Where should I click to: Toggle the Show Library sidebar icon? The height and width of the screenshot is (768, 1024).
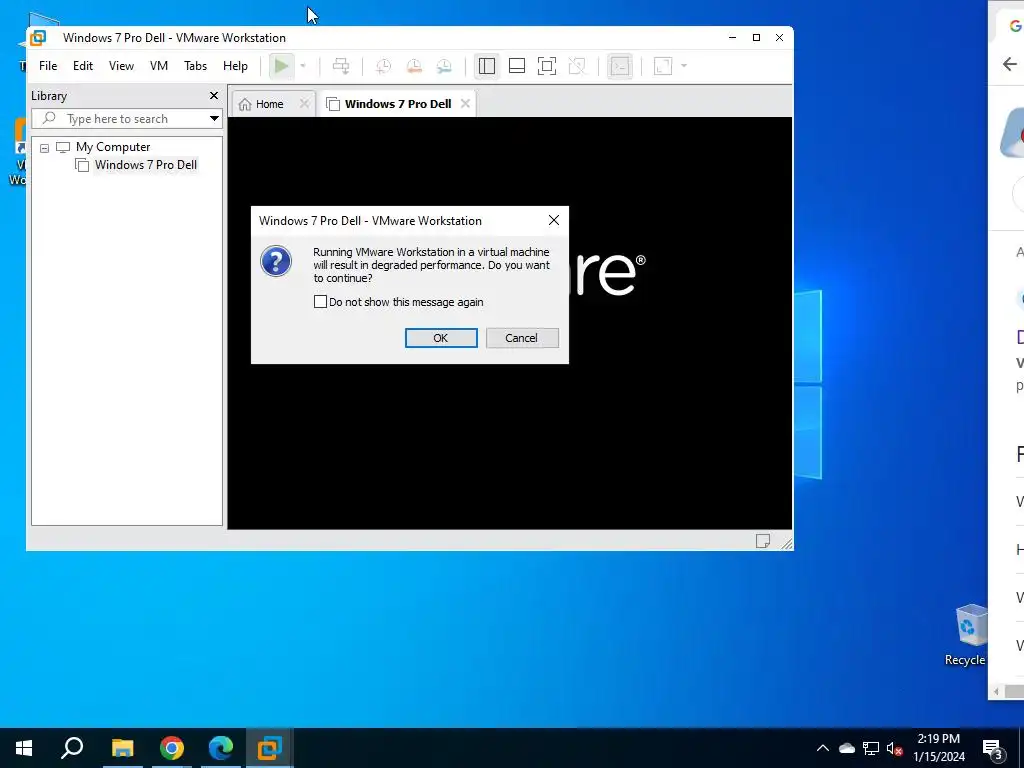[x=487, y=66]
